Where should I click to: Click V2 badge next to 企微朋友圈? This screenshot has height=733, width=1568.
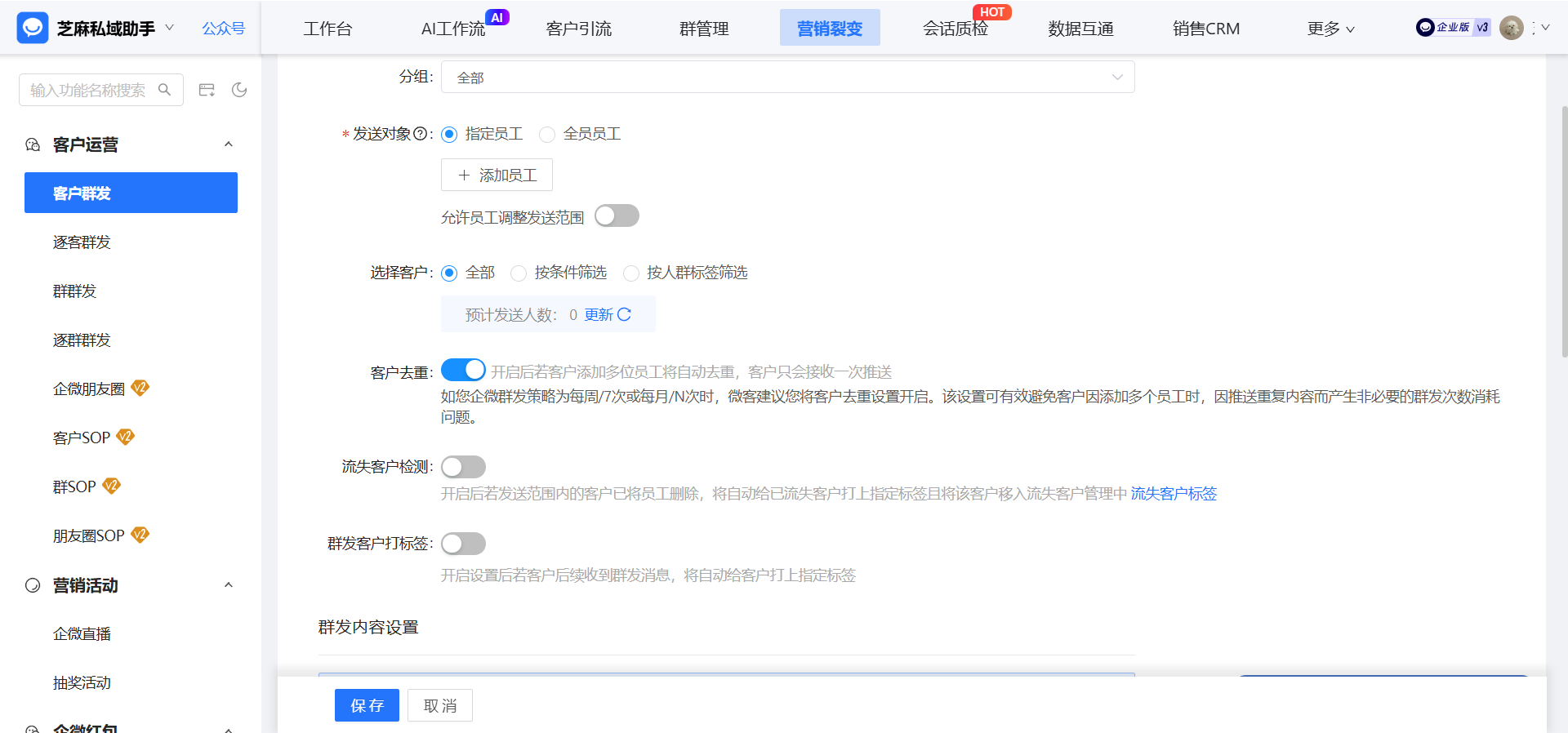pos(140,388)
